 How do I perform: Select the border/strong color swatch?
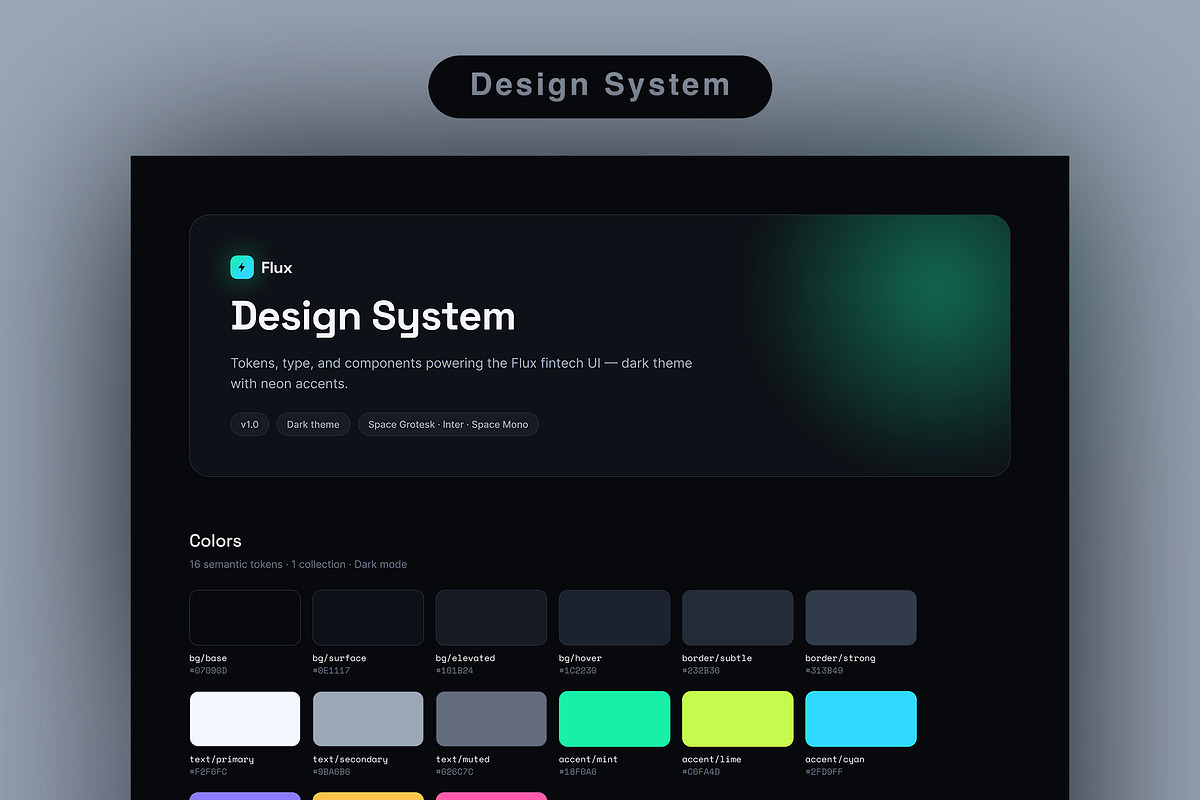coord(861,617)
